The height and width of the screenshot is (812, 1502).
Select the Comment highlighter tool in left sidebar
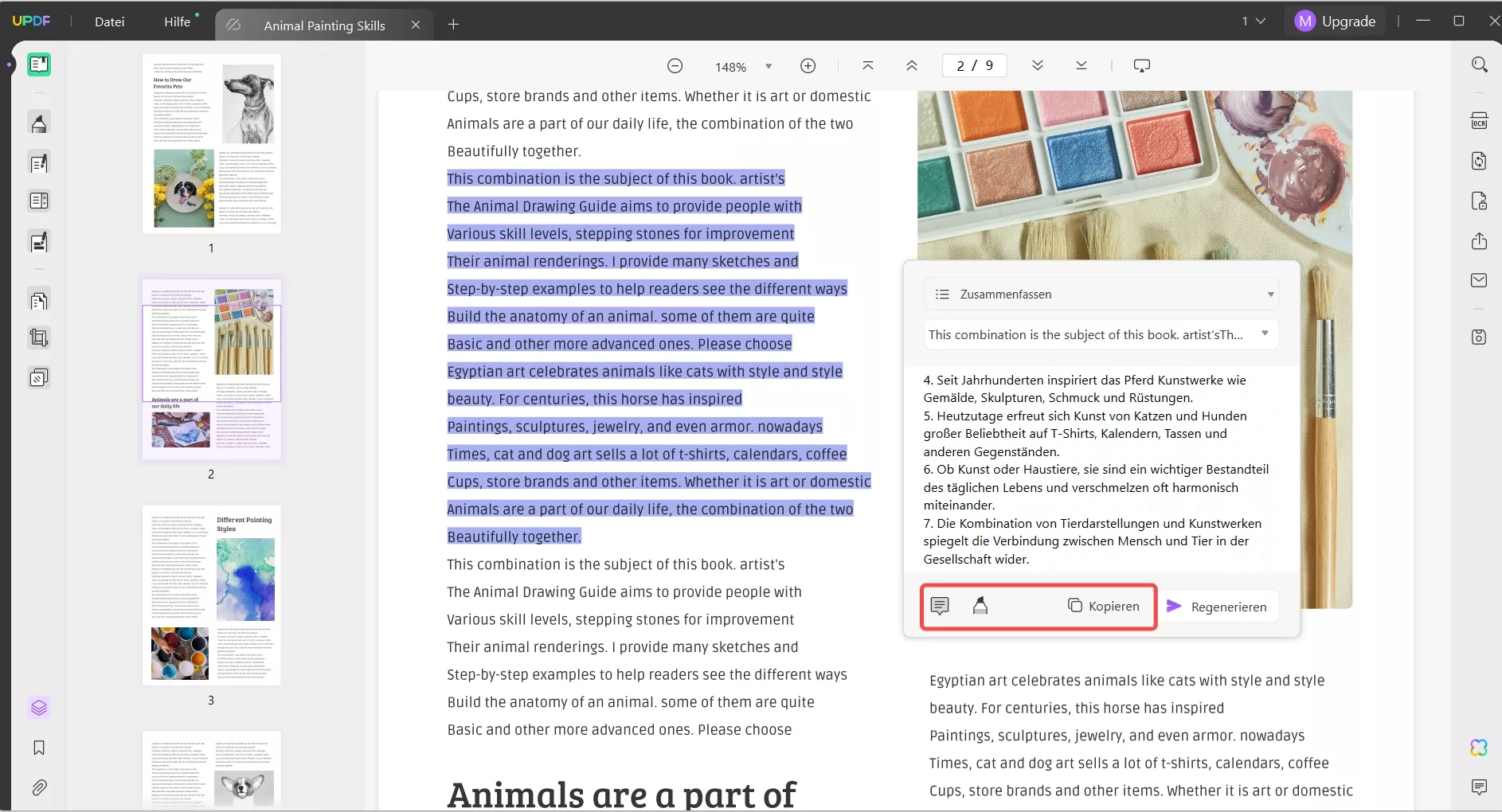point(38,123)
